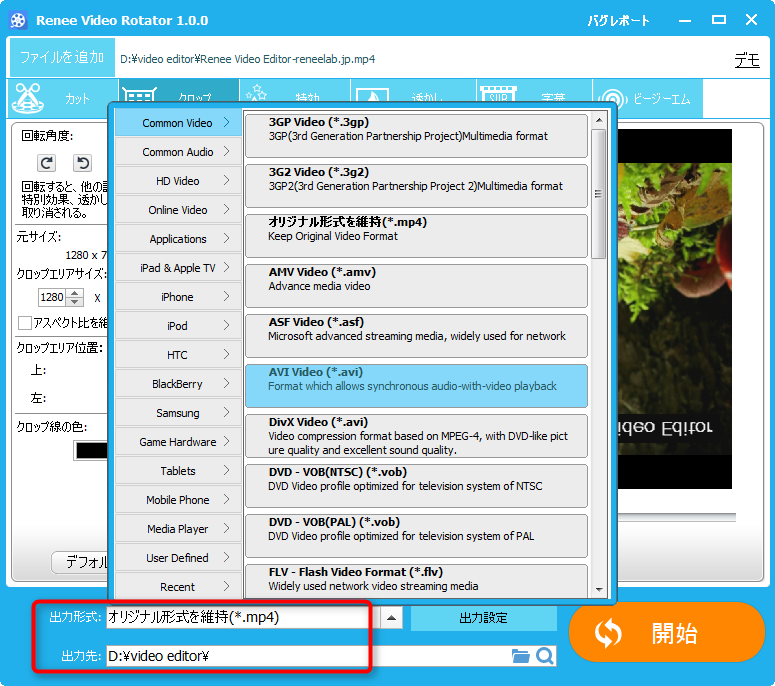Select the Tablets category
The height and width of the screenshot is (686, 775).
178,471
